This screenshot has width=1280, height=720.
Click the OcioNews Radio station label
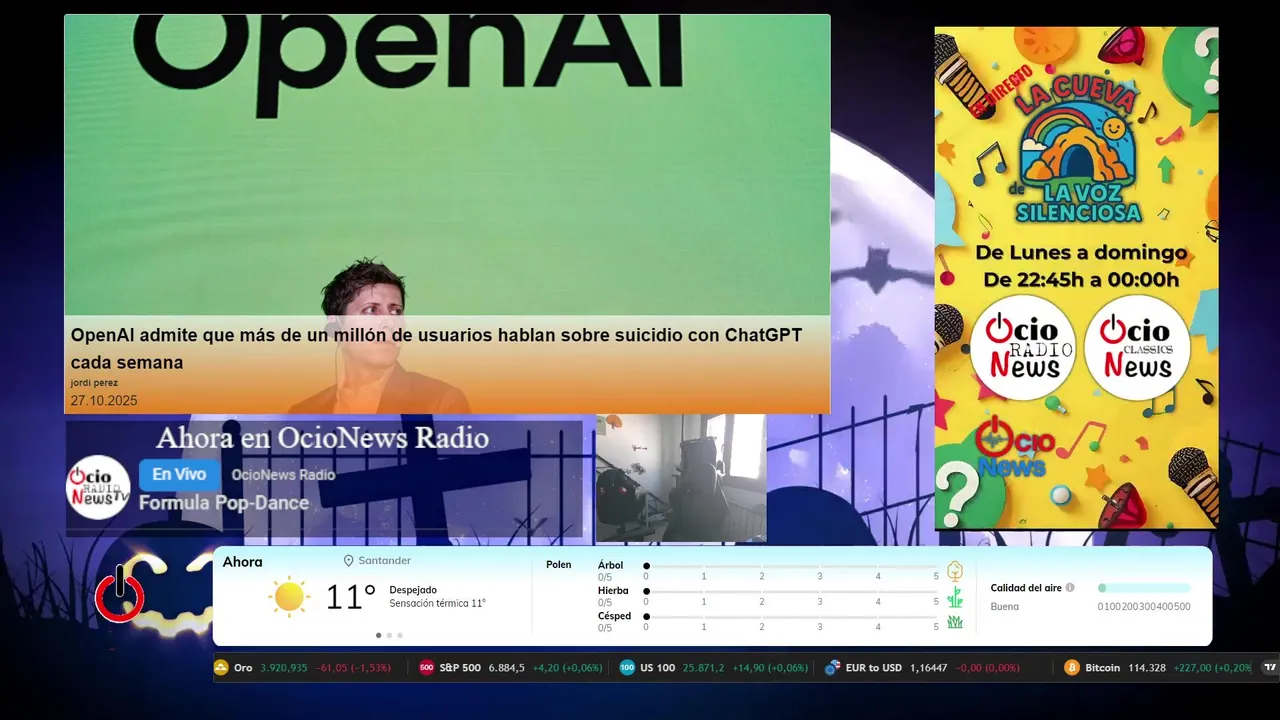tap(283, 475)
